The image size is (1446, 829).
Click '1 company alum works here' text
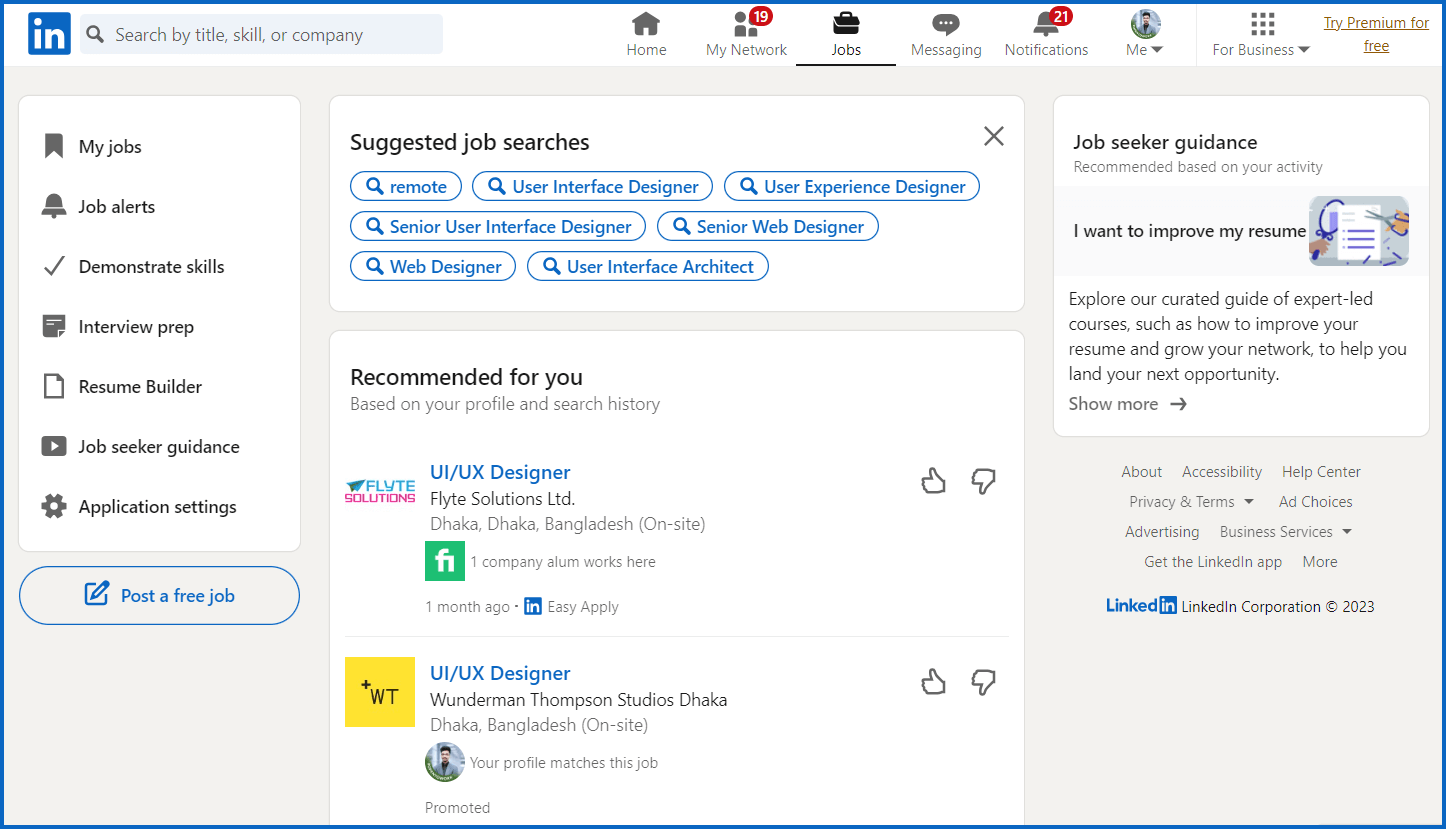point(563,562)
